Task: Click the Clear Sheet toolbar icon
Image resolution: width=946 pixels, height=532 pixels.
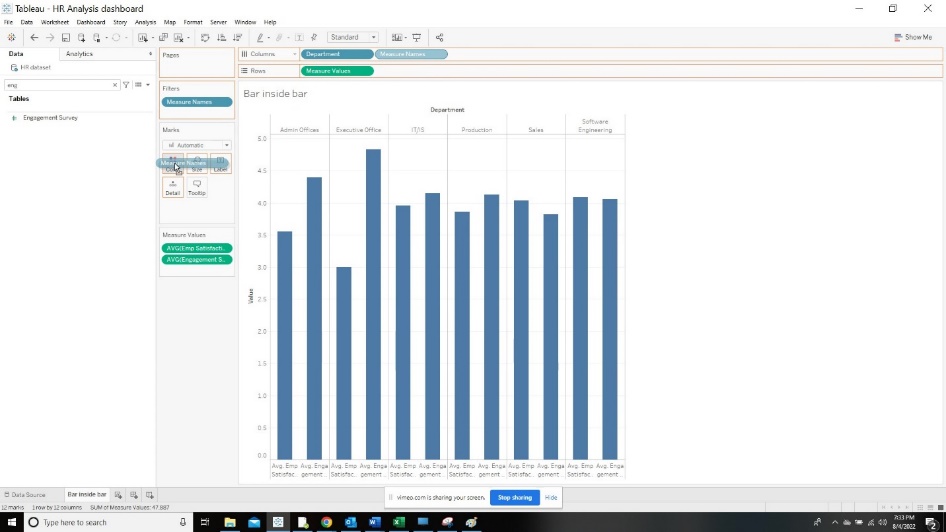Action: [x=179, y=37]
